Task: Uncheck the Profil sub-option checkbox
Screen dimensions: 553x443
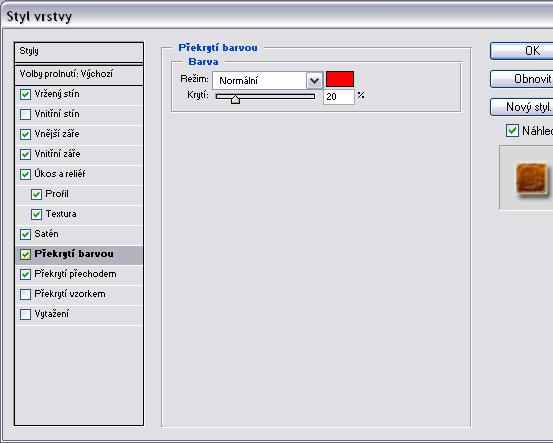Action: pos(36,194)
